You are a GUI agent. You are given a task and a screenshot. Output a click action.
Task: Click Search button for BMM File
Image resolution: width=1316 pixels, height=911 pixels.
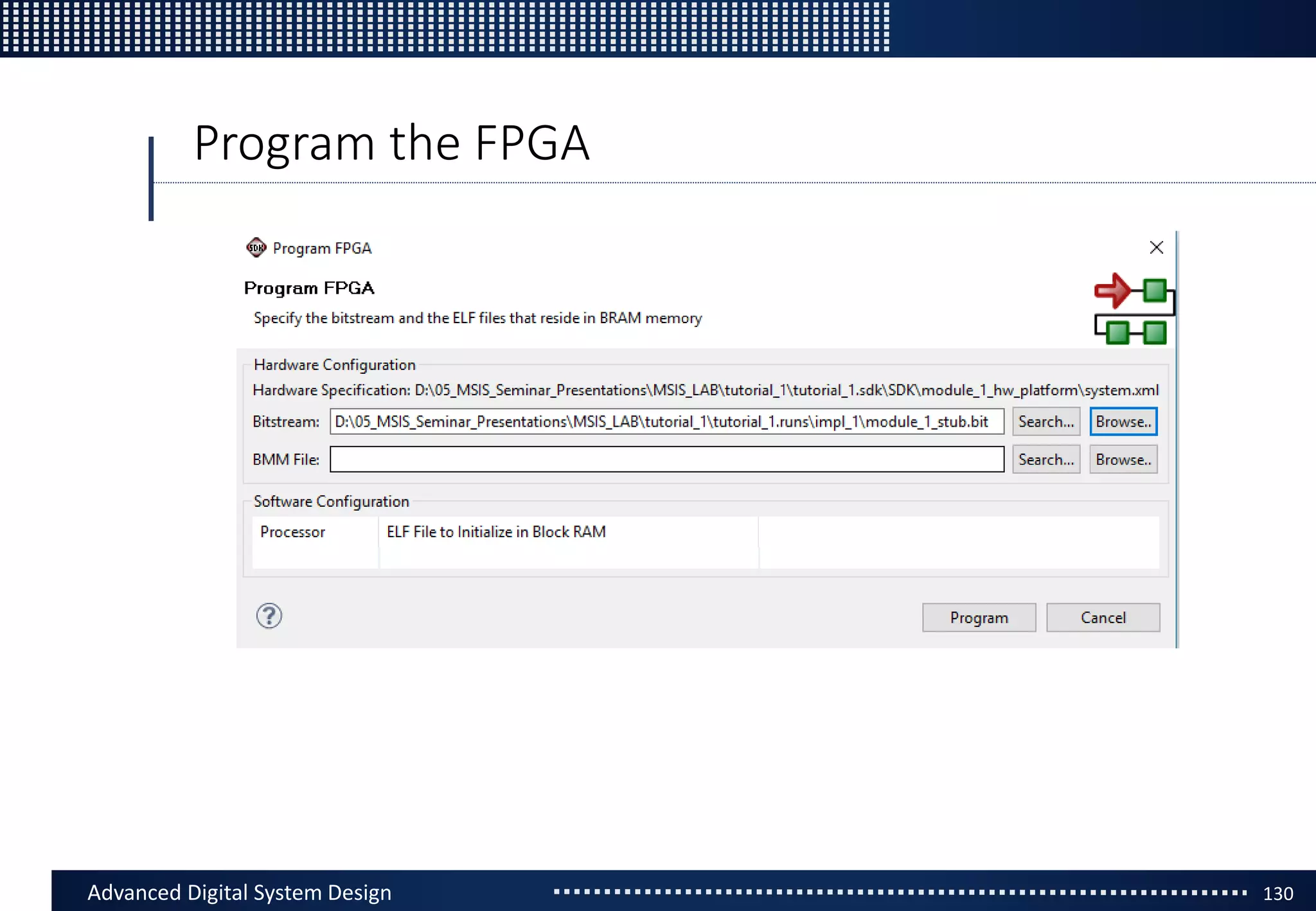(1045, 459)
